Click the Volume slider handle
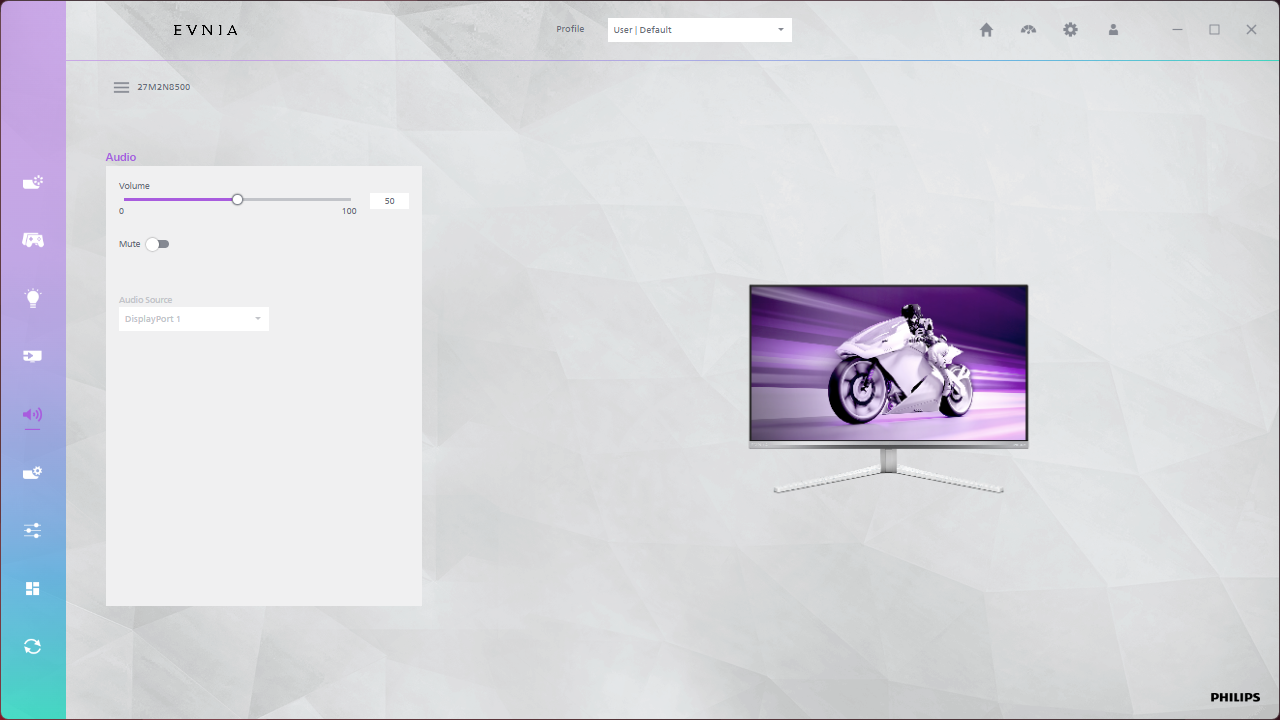 [237, 199]
